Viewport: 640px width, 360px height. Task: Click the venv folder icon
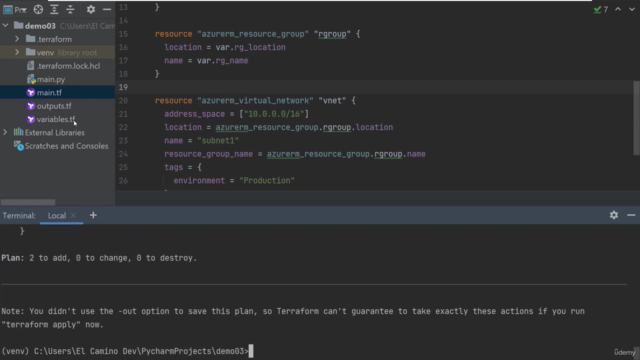pos(31,52)
